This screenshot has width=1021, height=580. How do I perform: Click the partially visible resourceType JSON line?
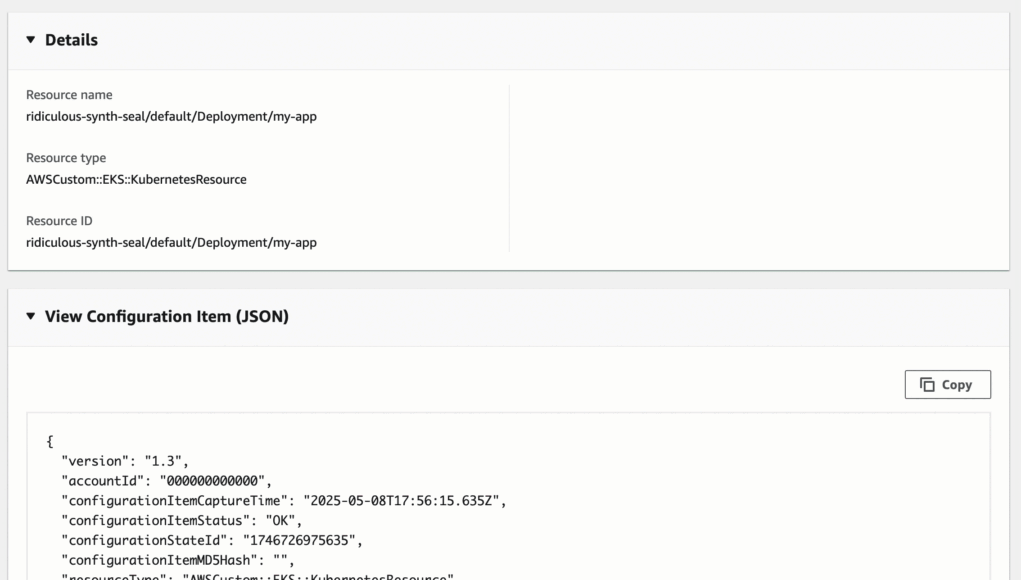coord(257,576)
